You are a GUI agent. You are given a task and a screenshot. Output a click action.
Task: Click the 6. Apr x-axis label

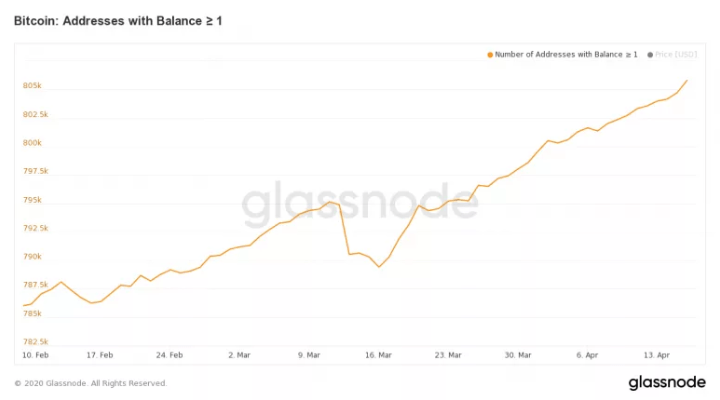pos(587,355)
